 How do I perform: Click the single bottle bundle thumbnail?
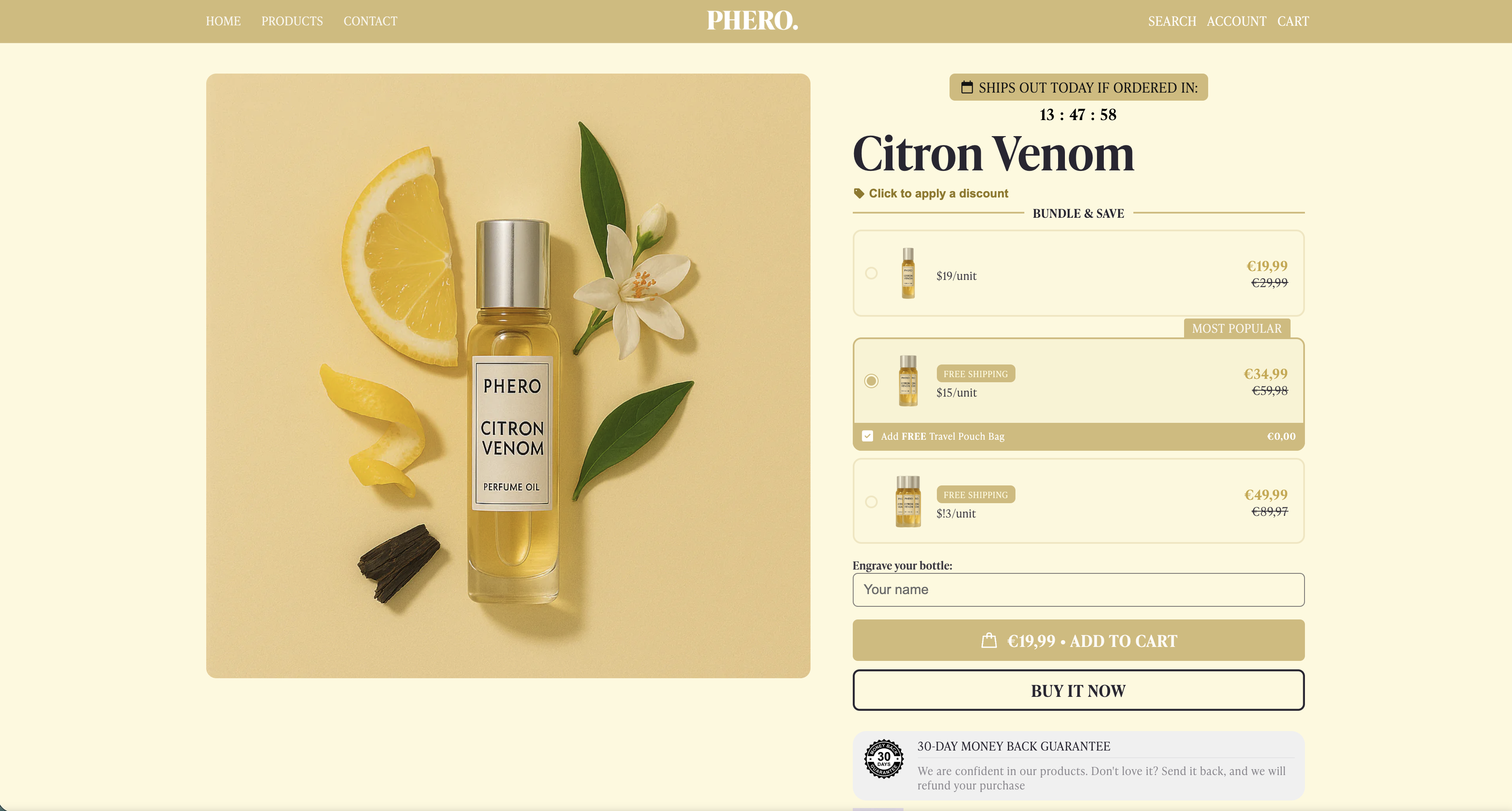coord(908,273)
